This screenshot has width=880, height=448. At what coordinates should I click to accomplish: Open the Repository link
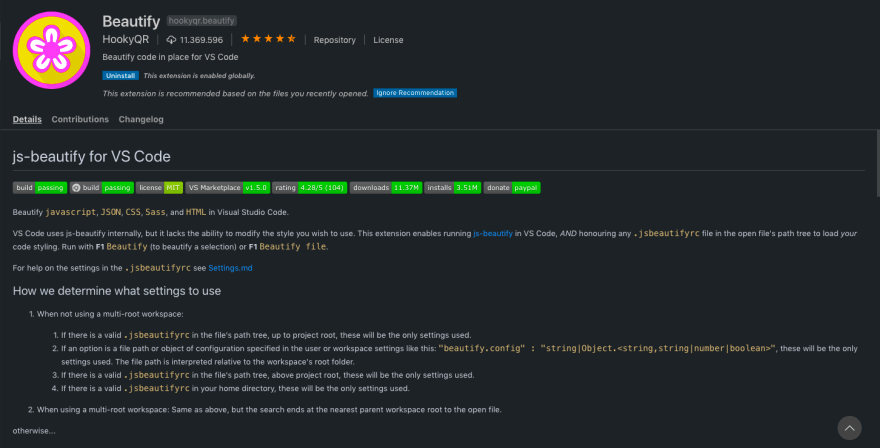[334, 40]
